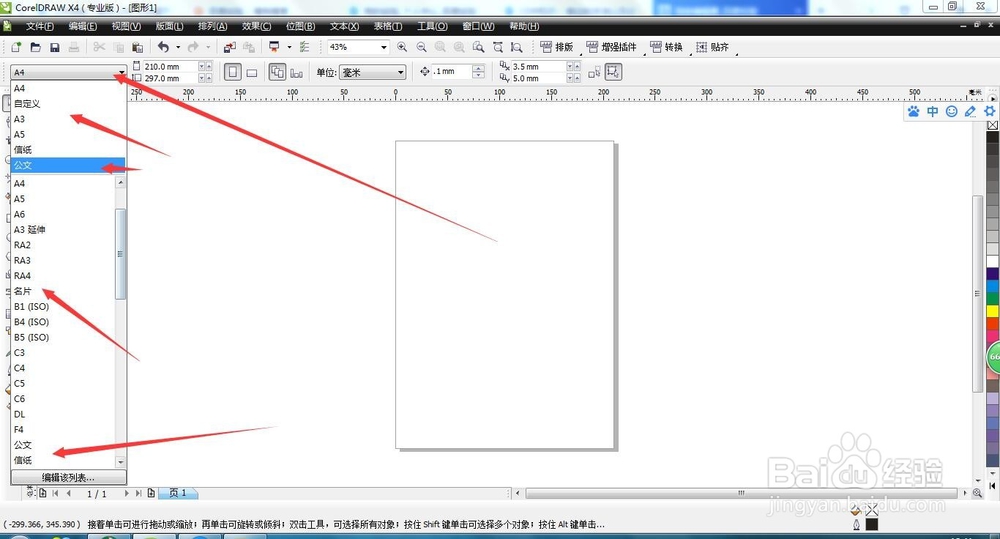Set page orientation to Portrait
The image size is (1000, 539).
[233, 72]
